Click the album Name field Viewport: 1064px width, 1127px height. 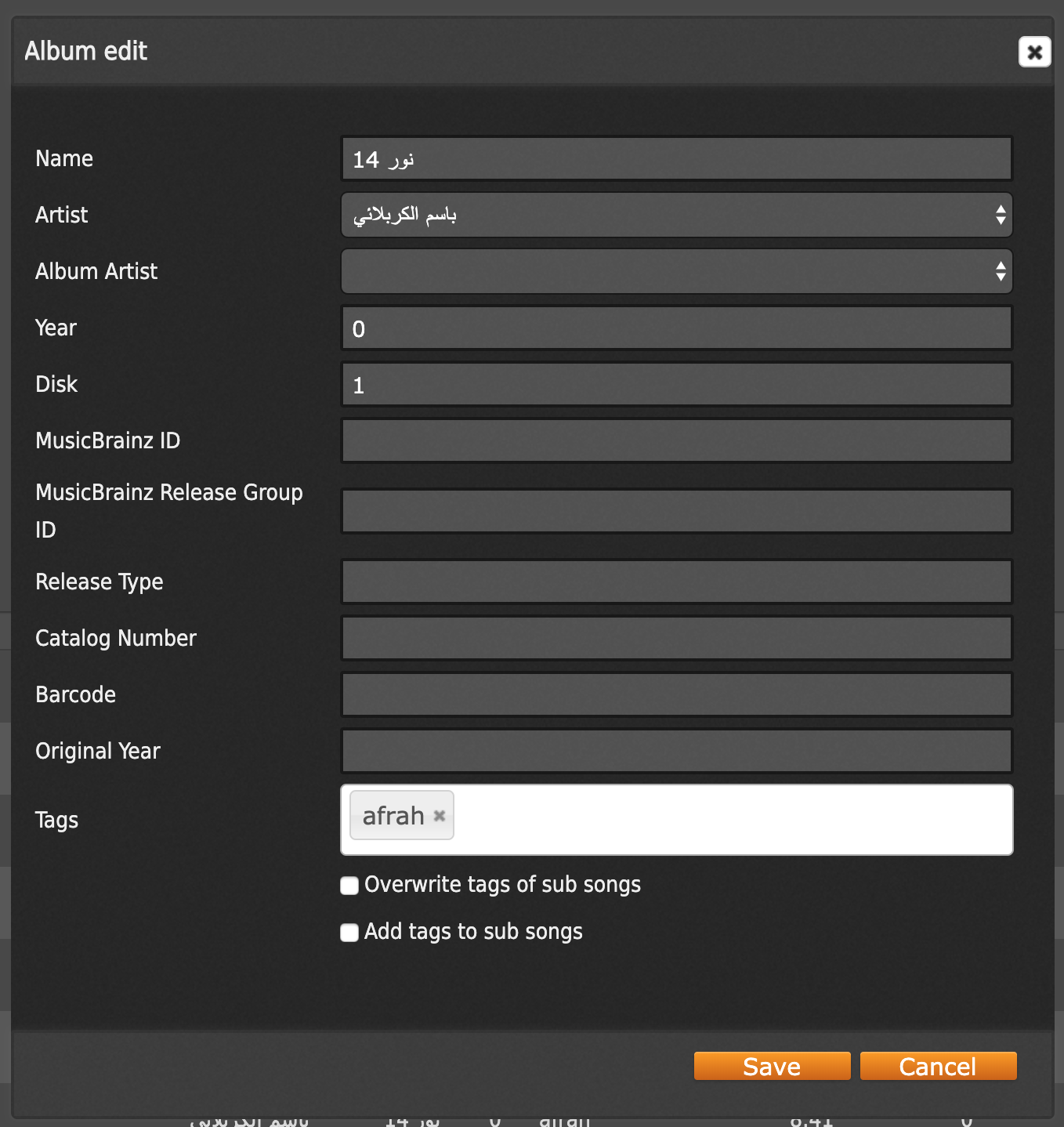pyautogui.click(x=676, y=158)
